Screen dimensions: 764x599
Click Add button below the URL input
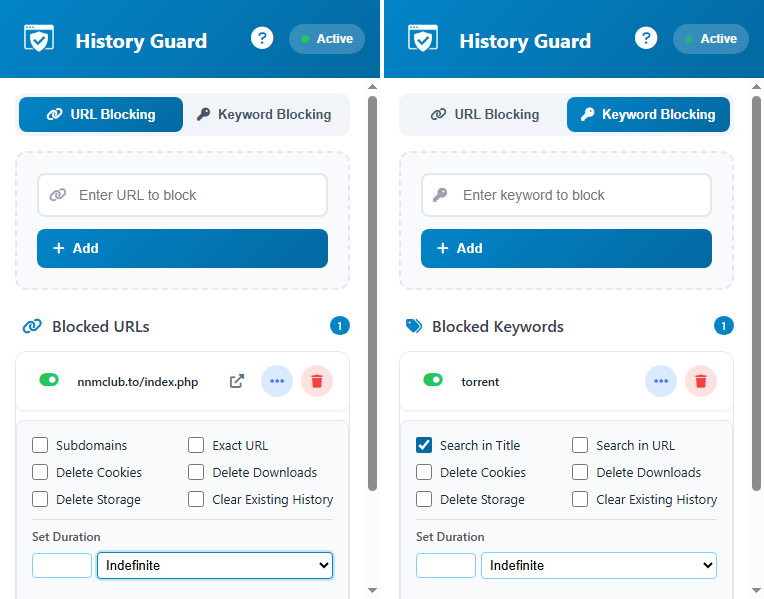[182, 248]
